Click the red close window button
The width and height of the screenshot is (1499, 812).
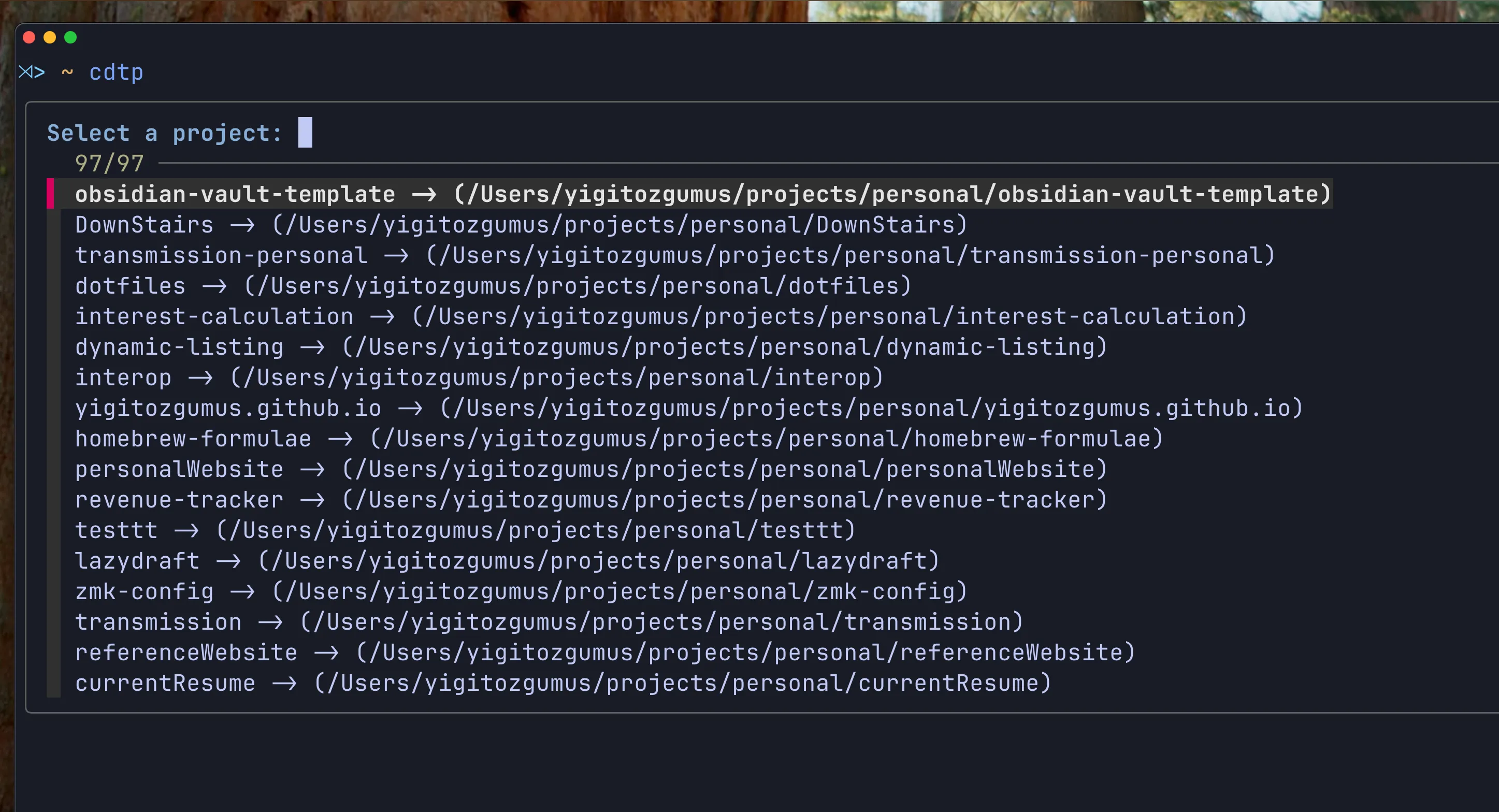[29, 38]
